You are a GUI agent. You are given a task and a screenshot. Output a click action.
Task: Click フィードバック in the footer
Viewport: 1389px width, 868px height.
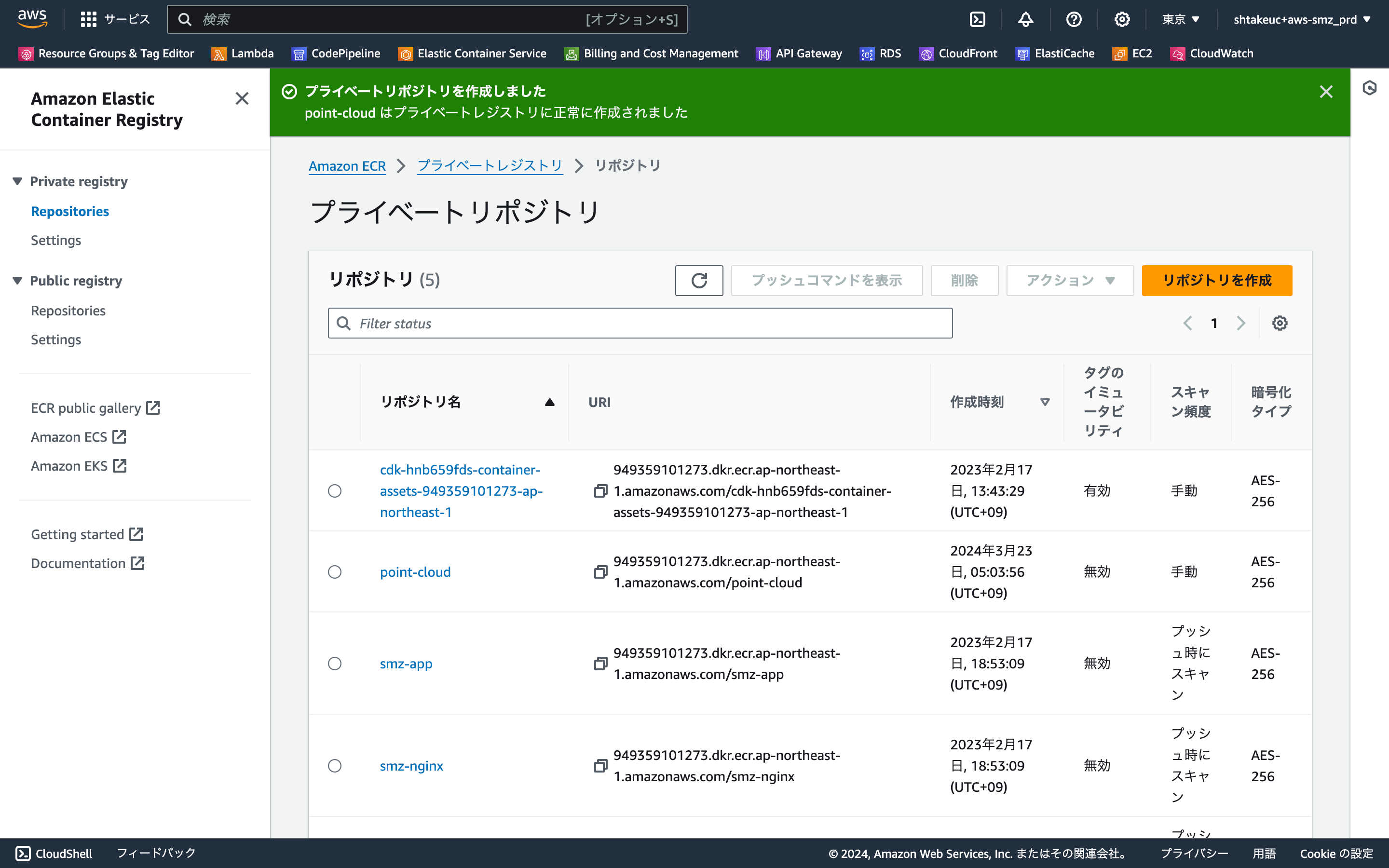coord(156,853)
